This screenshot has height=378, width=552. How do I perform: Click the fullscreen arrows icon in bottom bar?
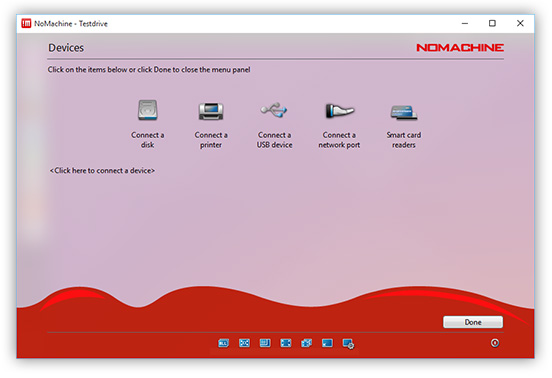(286, 343)
